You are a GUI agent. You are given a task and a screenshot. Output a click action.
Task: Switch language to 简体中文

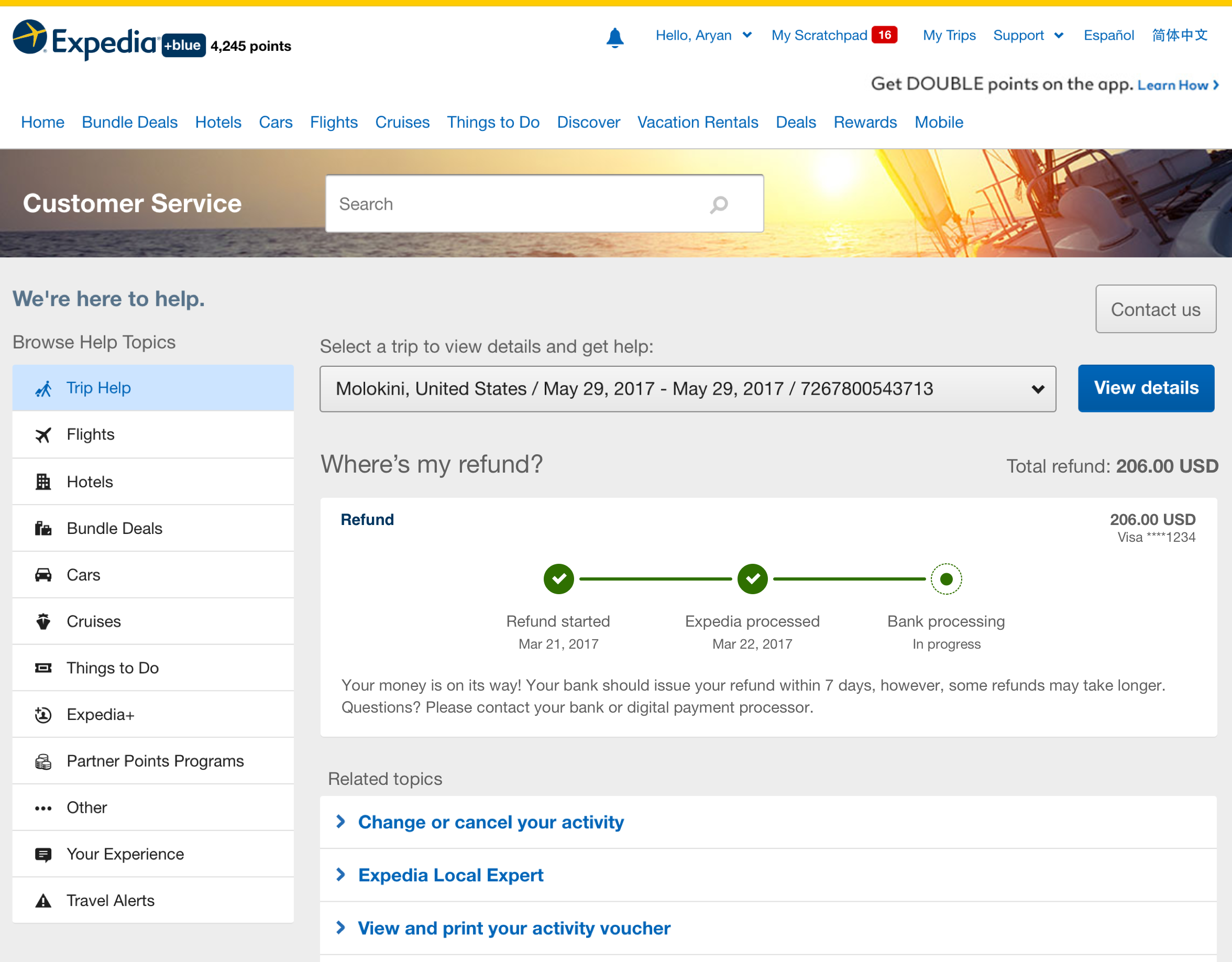point(1180,36)
